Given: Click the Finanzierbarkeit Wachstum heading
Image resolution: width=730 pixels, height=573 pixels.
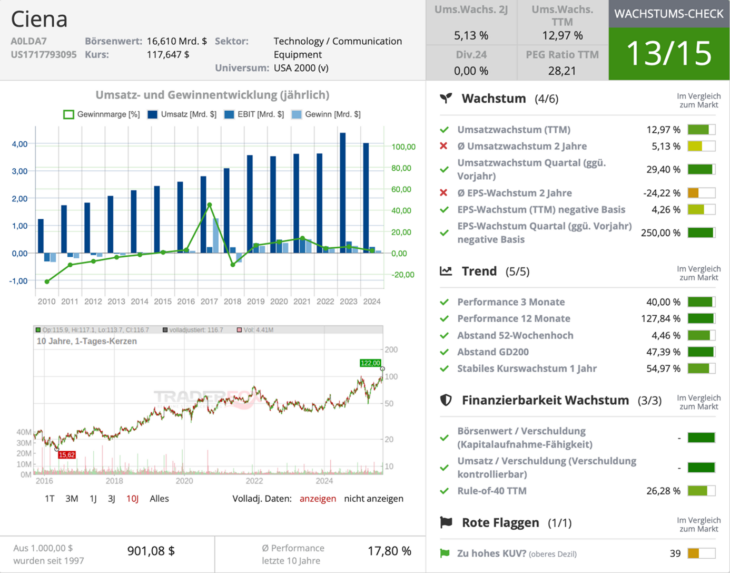Looking at the screenshot, I should [545, 400].
